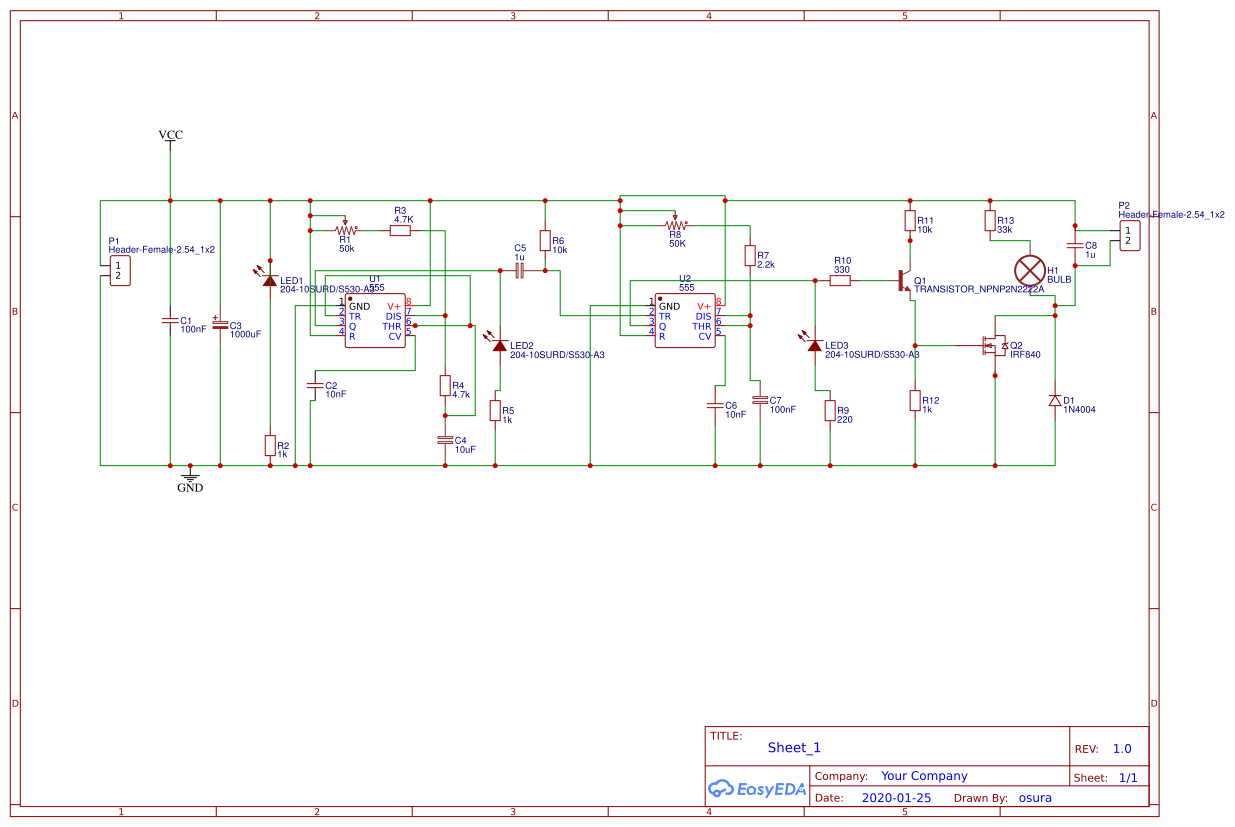The width and height of the screenshot is (1235, 827).
Task: Click the P1 header connector symbol
Action: click(119, 271)
